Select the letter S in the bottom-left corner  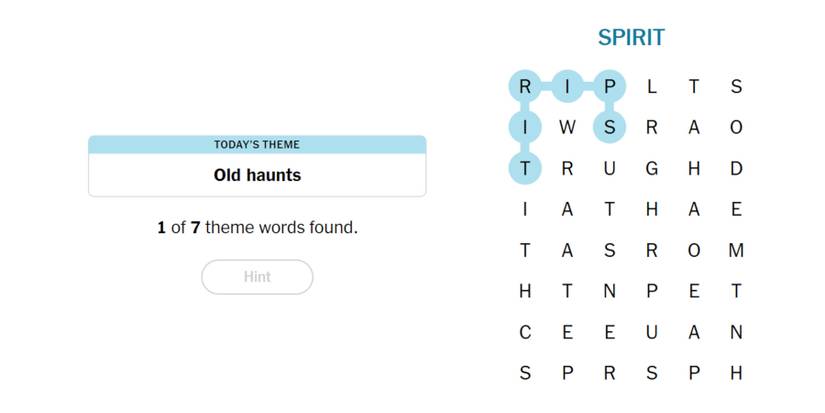coord(525,374)
